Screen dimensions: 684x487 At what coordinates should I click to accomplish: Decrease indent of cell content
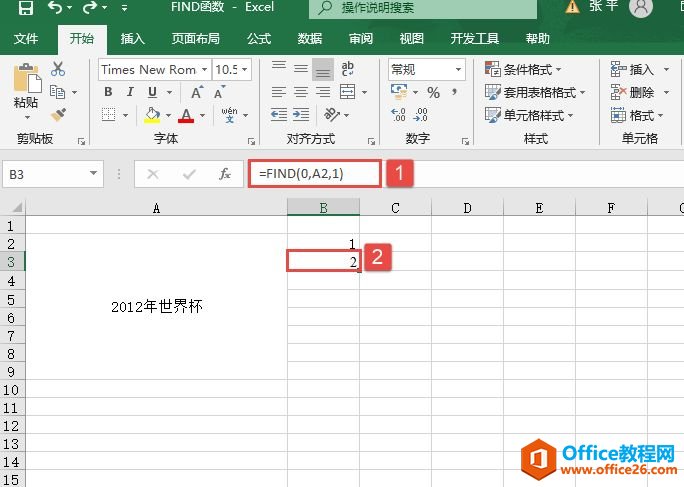279,115
